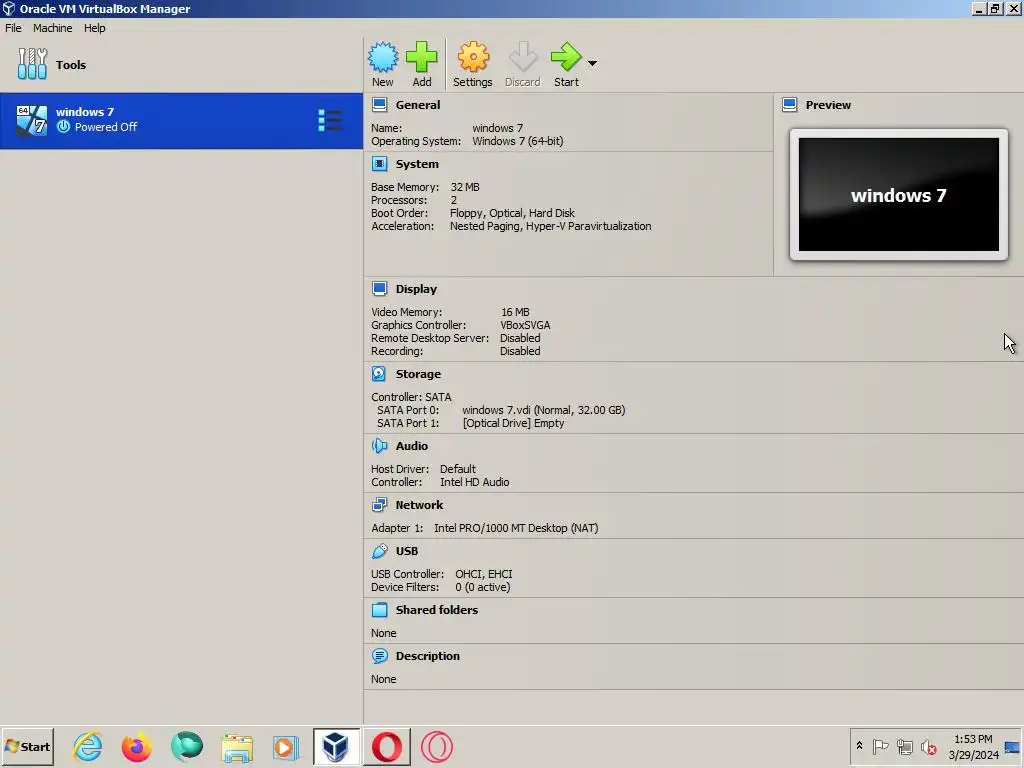Open the Description heading link
The width and height of the screenshot is (1024, 768).
pyautogui.click(x=428, y=656)
